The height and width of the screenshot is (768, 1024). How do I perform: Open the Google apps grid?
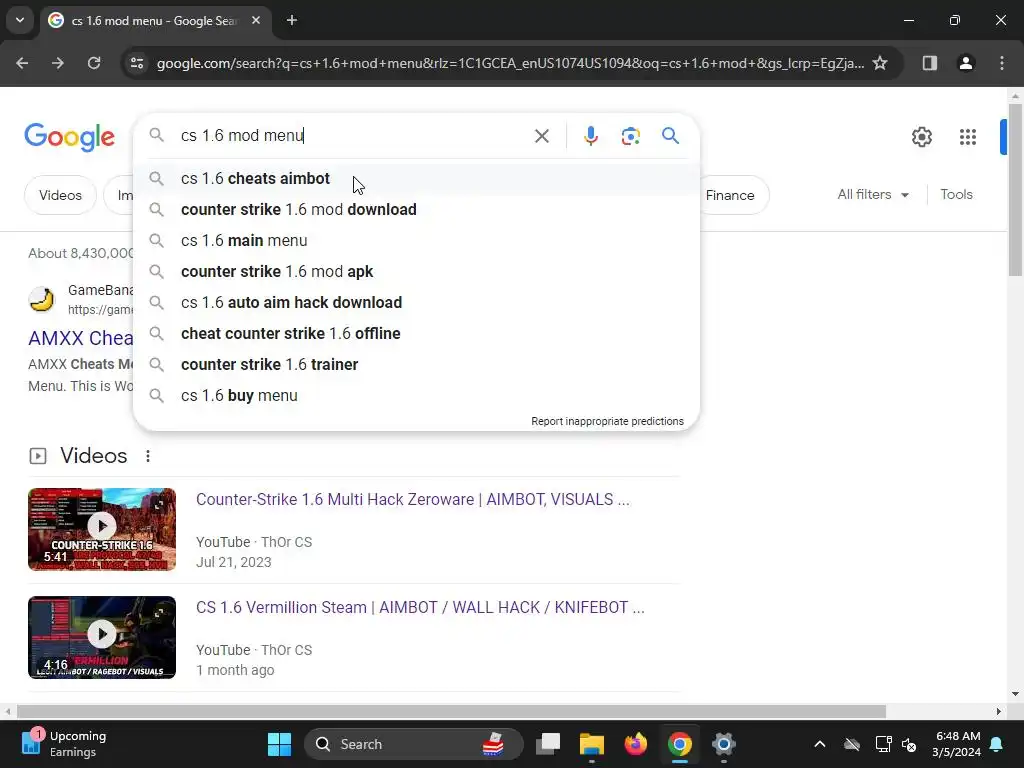(967, 137)
